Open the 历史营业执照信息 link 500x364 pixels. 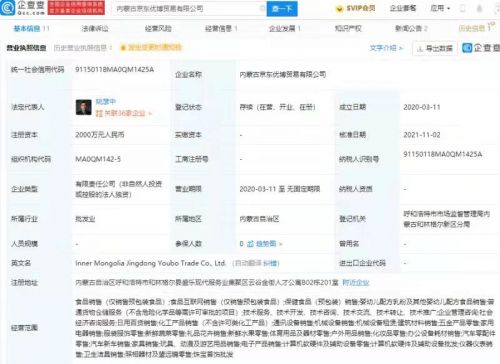(83, 48)
